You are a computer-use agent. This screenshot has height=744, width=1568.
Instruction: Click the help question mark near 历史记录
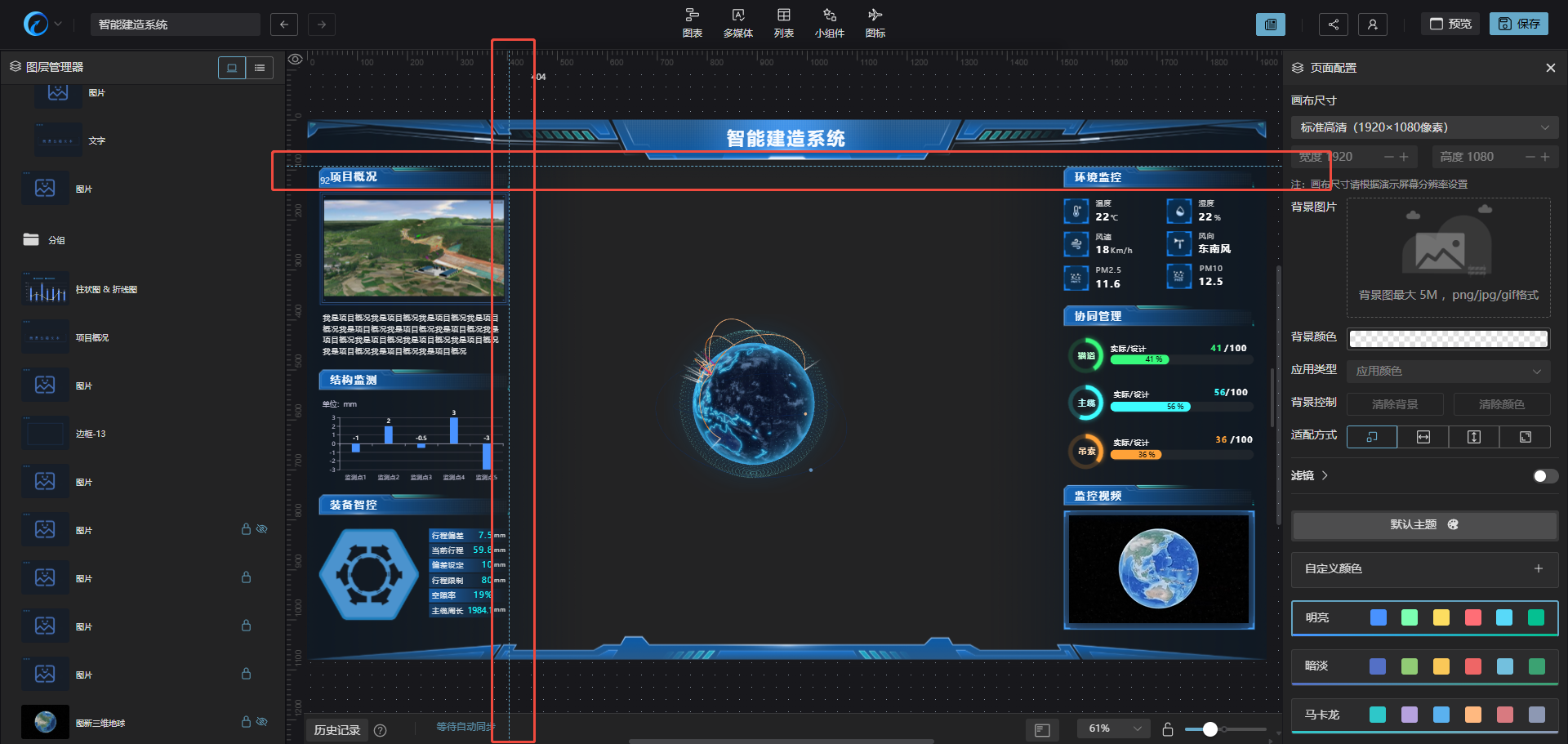[380, 730]
